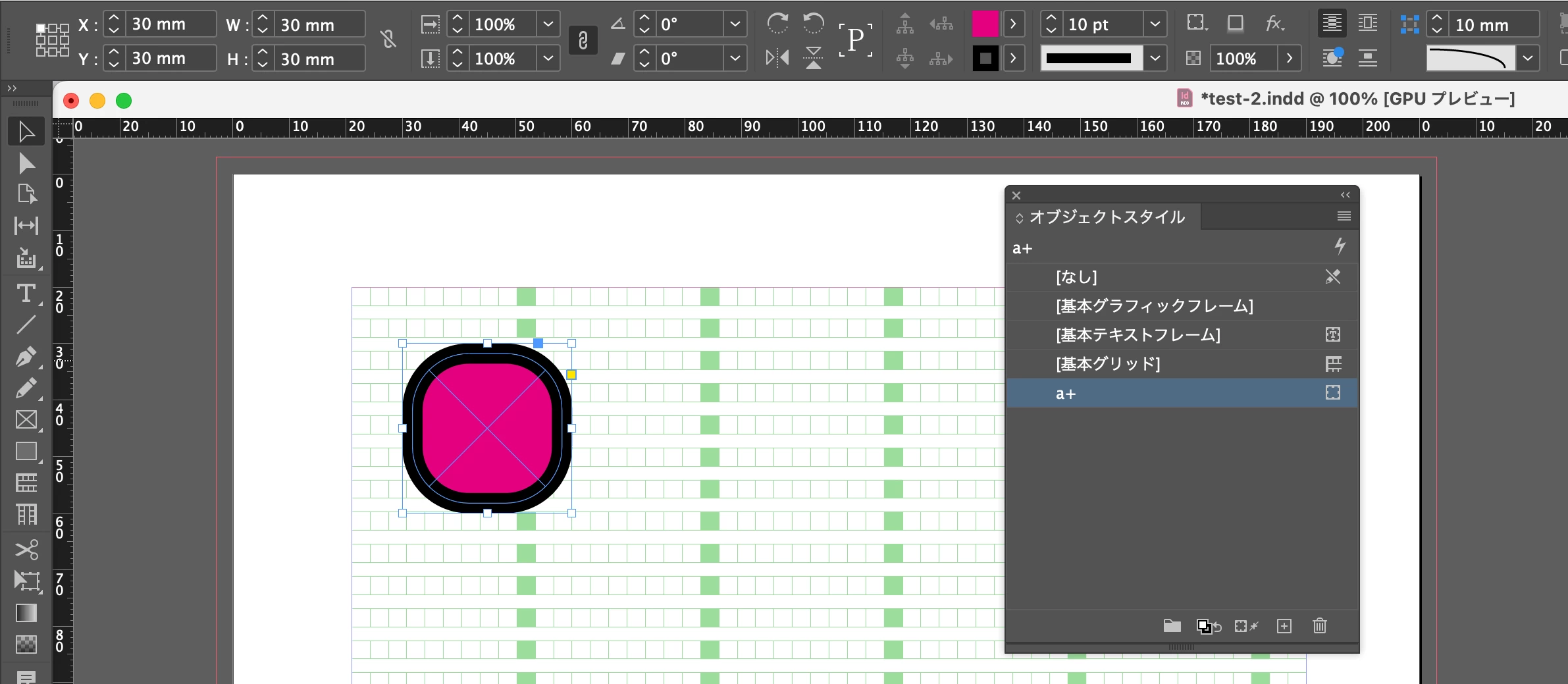Image resolution: width=1568 pixels, height=684 pixels.
Task: Create new object style button
Action: pos(1284,626)
